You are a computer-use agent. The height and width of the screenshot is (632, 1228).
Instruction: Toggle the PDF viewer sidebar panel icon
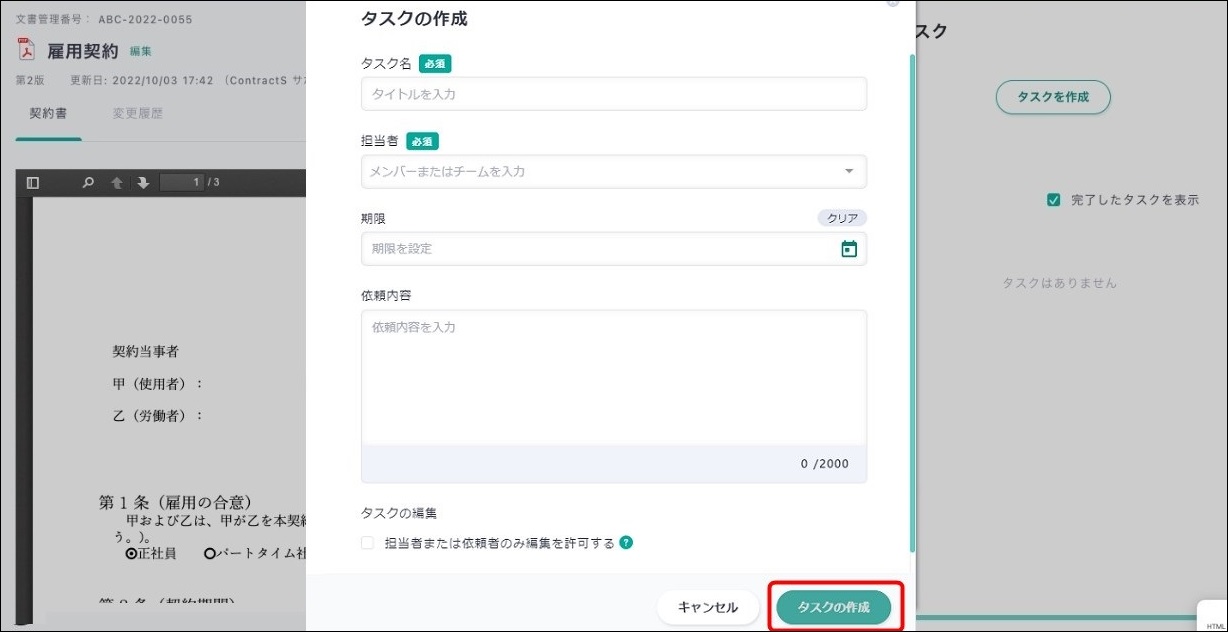33,182
